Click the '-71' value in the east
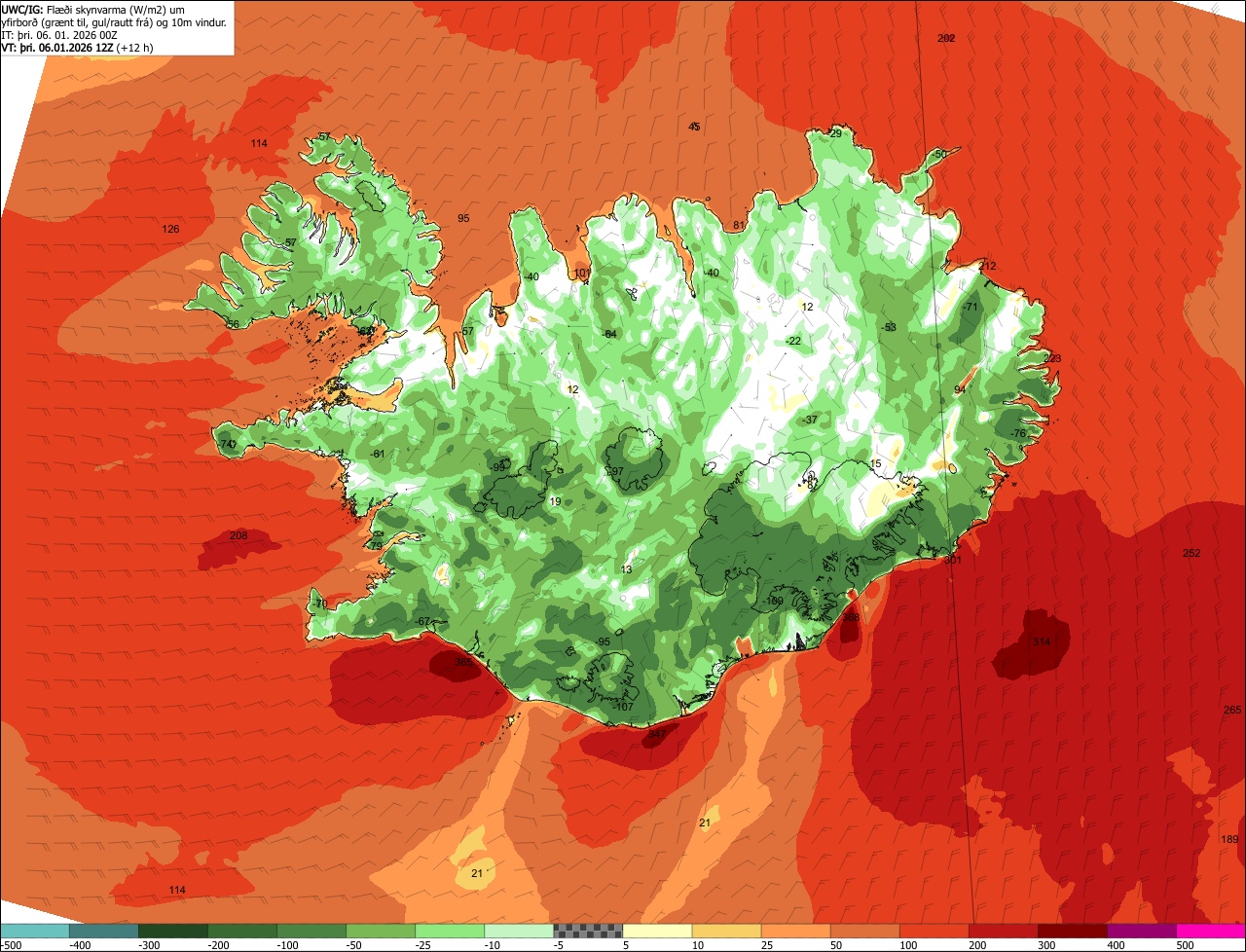 pos(970,307)
